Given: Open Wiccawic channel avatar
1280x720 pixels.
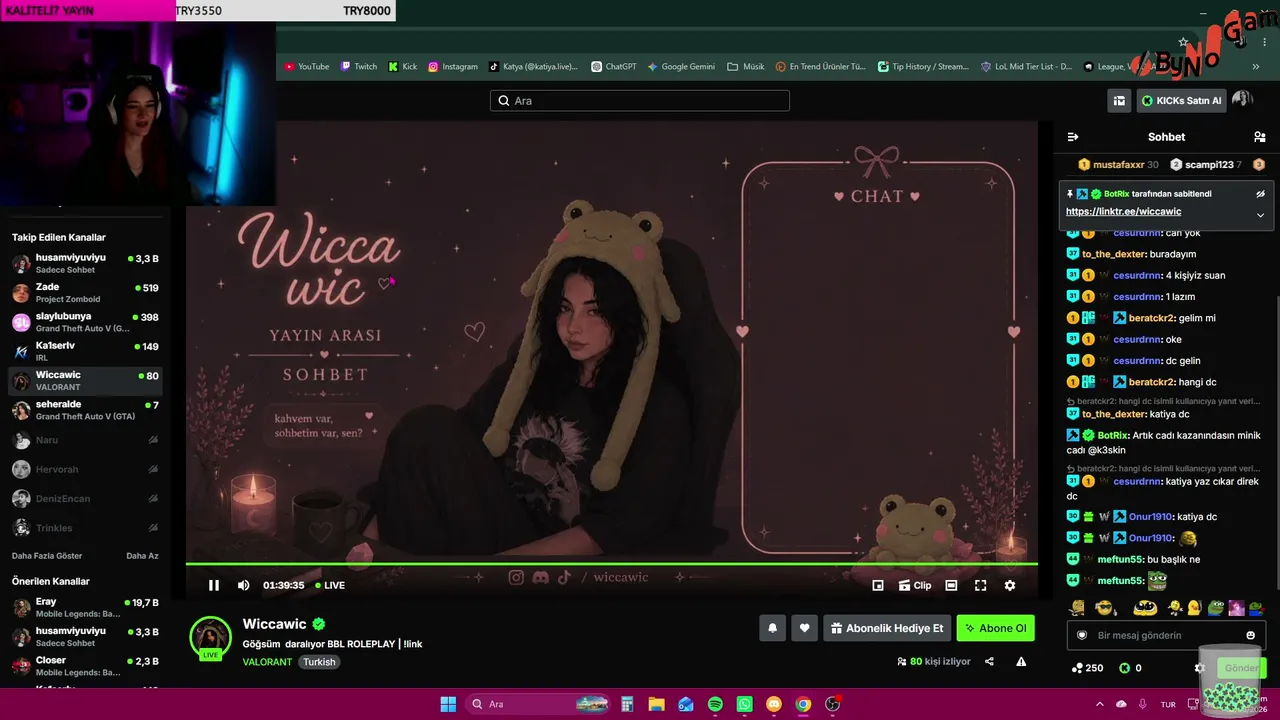Looking at the screenshot, I should pos(211,638).
